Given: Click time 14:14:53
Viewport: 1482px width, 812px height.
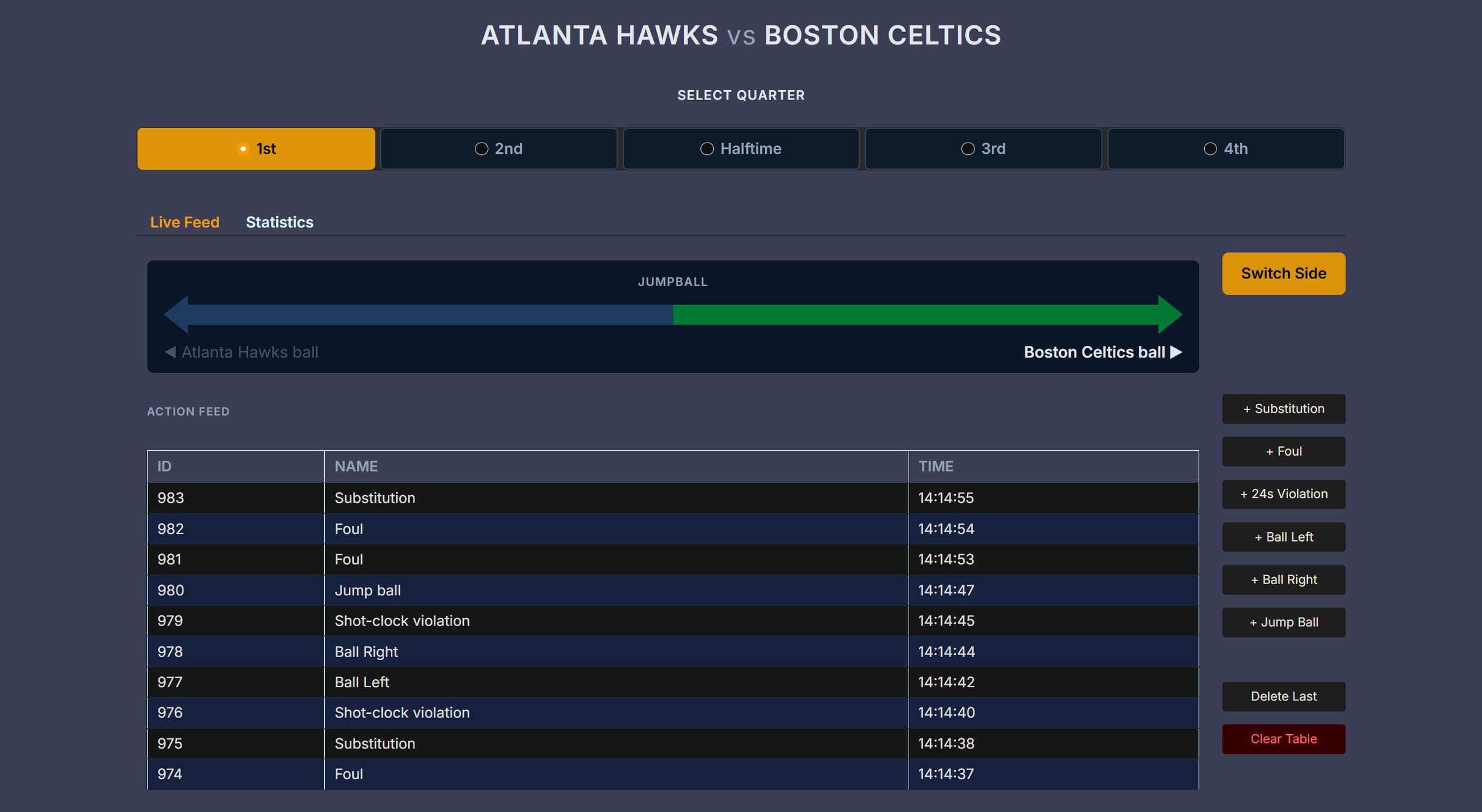Looking at the screenshot, I should pos(946,559).
